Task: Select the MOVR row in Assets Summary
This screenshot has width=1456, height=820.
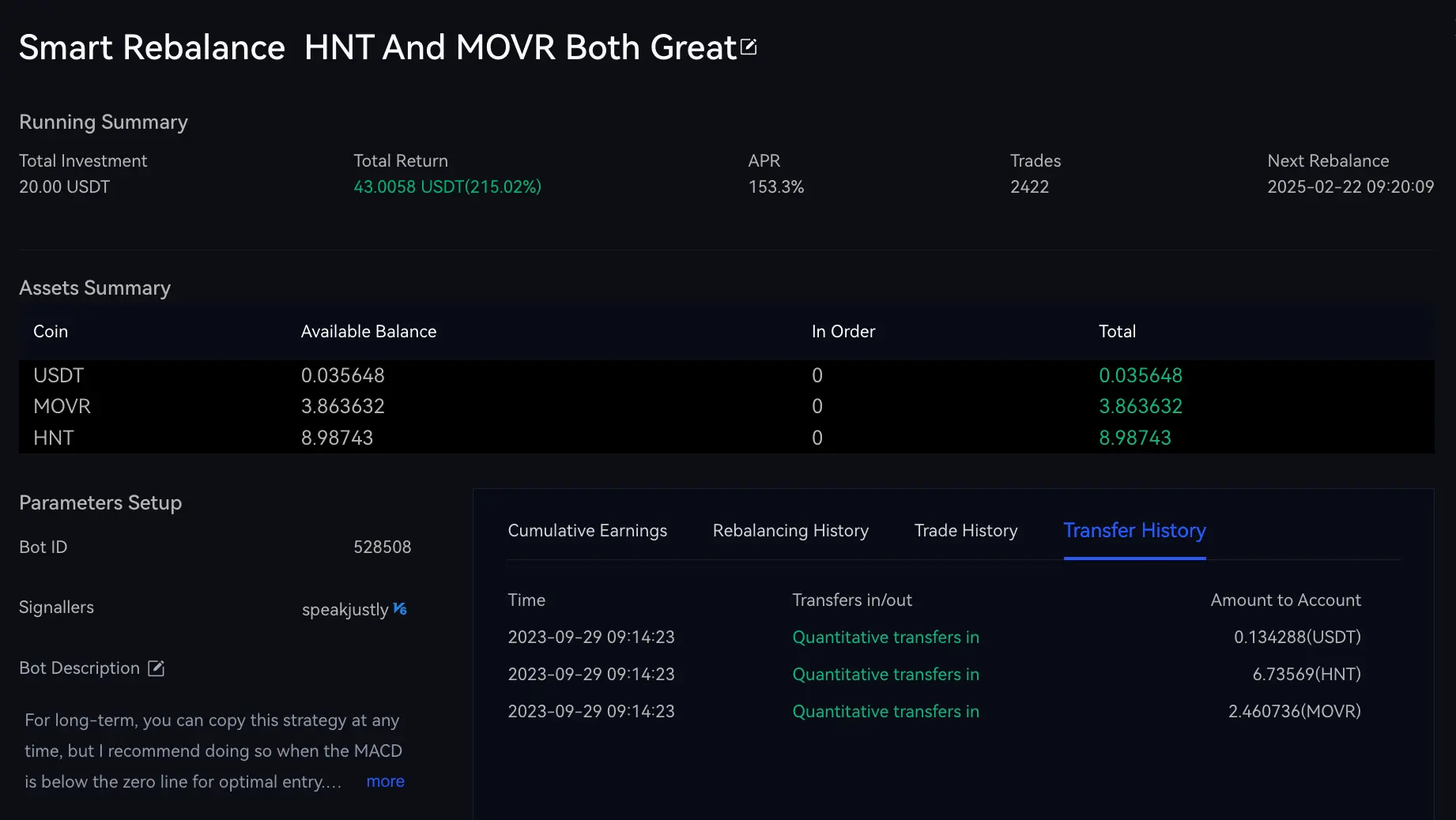Action: (x=62, y=406)
